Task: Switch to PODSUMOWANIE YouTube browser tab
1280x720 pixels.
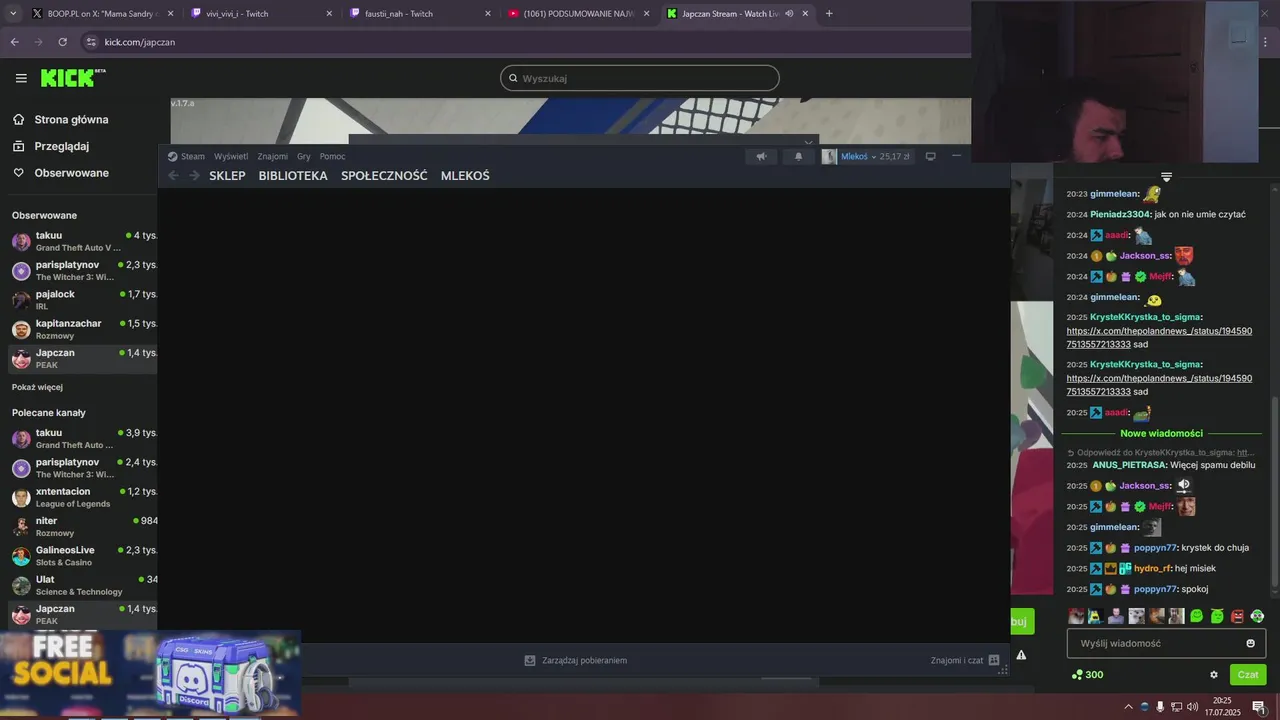Action: [578, 14]
